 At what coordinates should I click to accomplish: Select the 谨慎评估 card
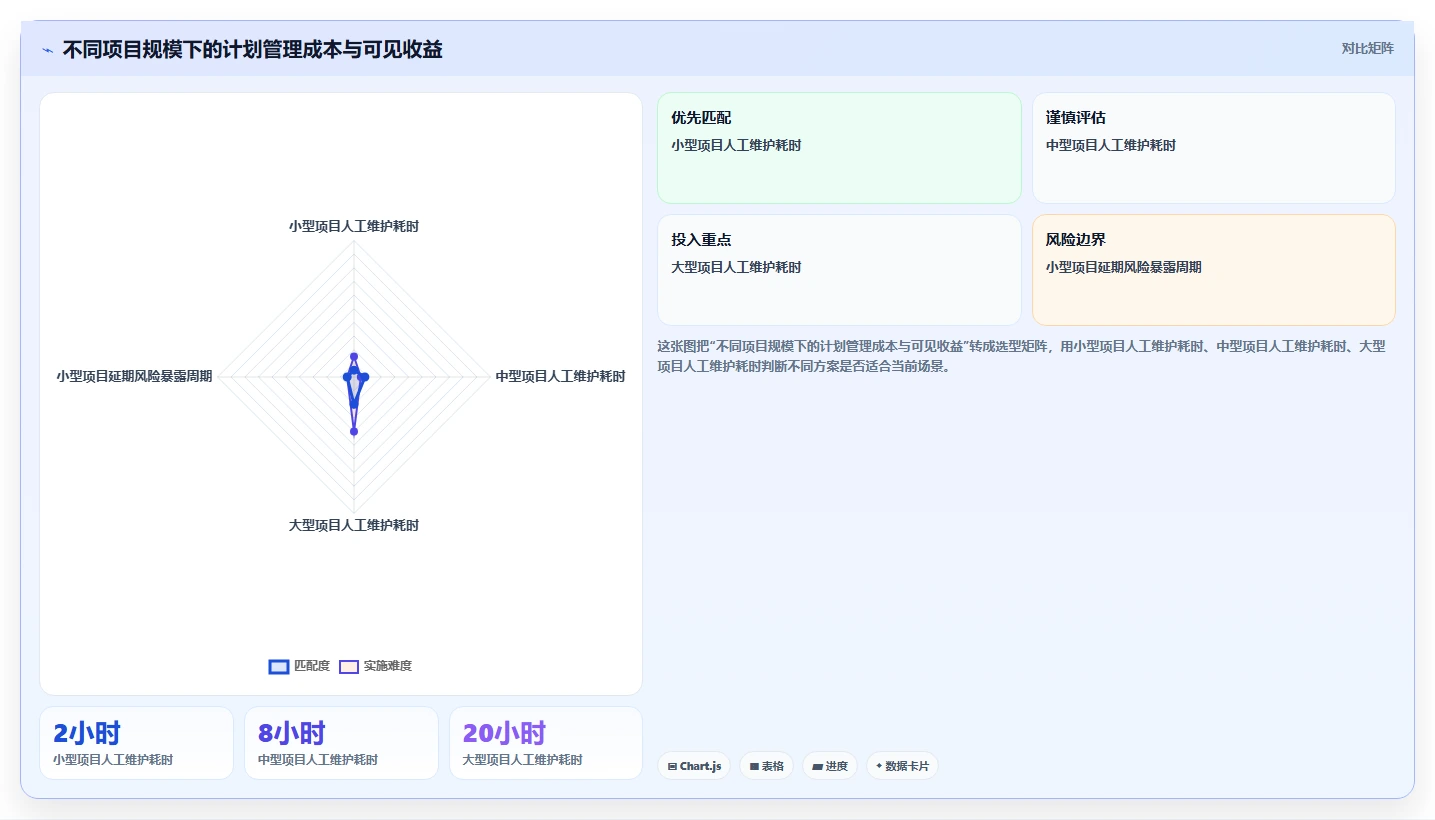(1213, 148)
